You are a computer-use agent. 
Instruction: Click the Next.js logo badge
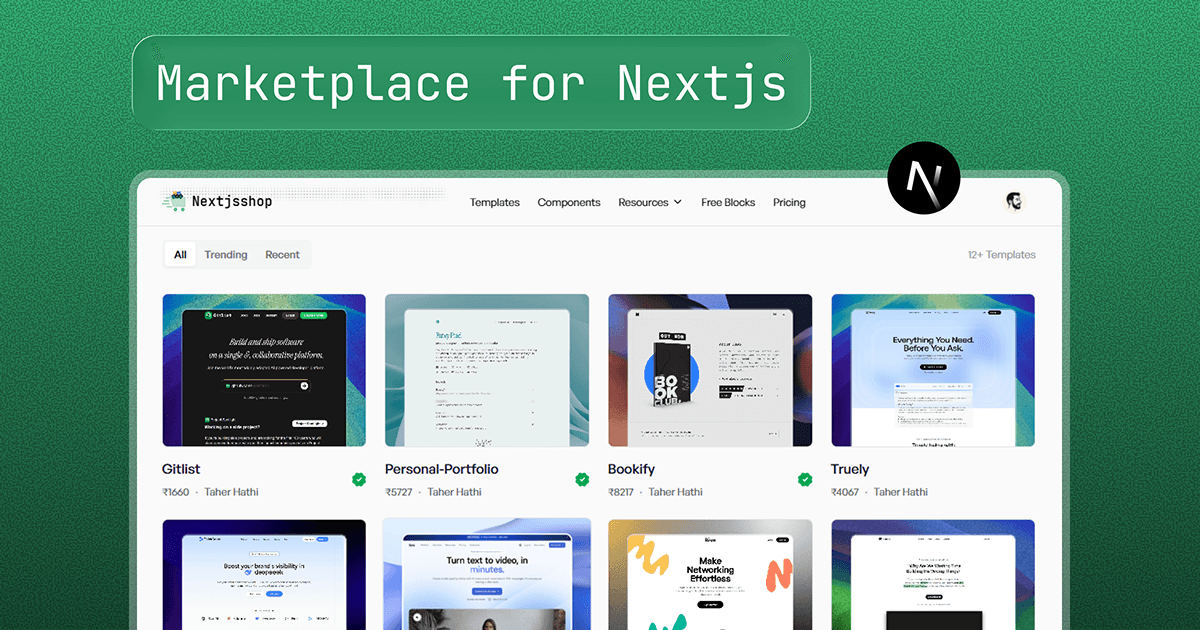tap(923, 177)
